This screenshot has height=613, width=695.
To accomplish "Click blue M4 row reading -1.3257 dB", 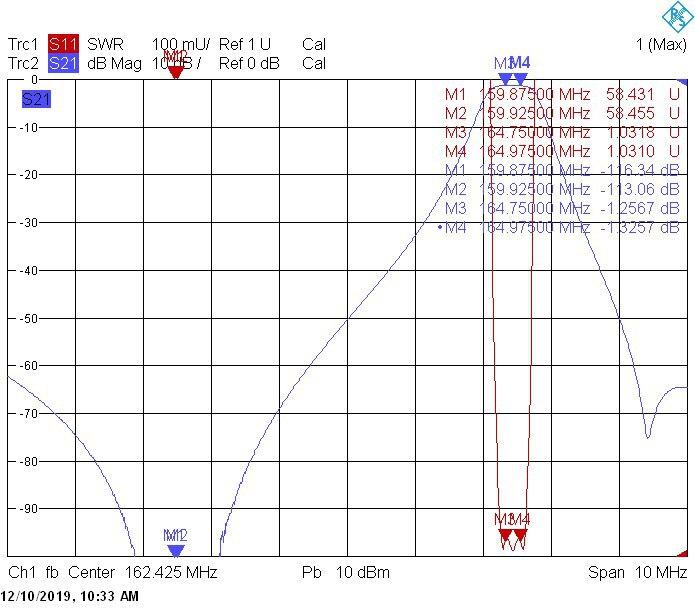I will click(559, 228).
